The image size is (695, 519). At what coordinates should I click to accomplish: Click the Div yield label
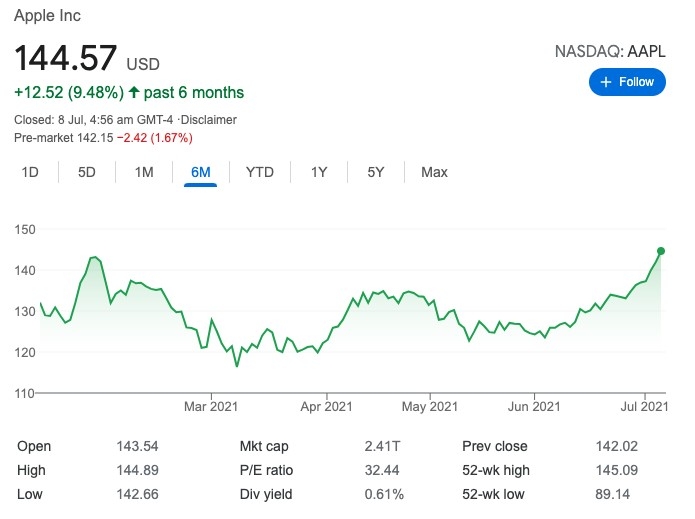pos(266,494)
